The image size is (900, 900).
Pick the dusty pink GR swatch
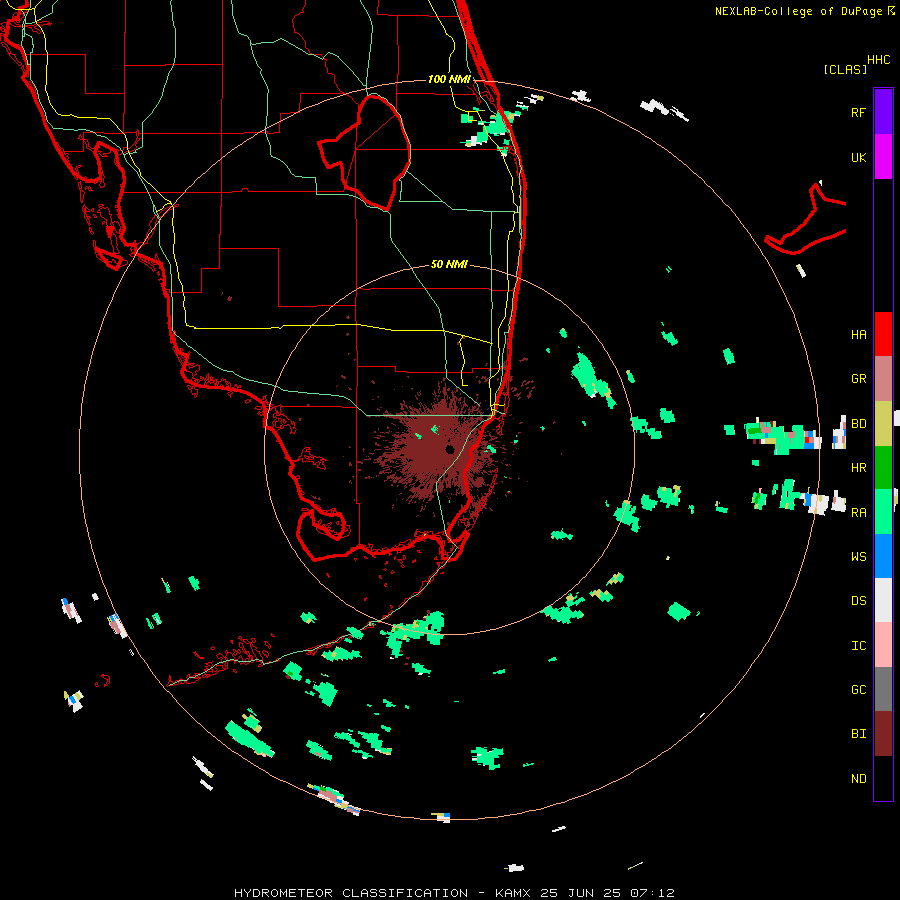[883, 379]
